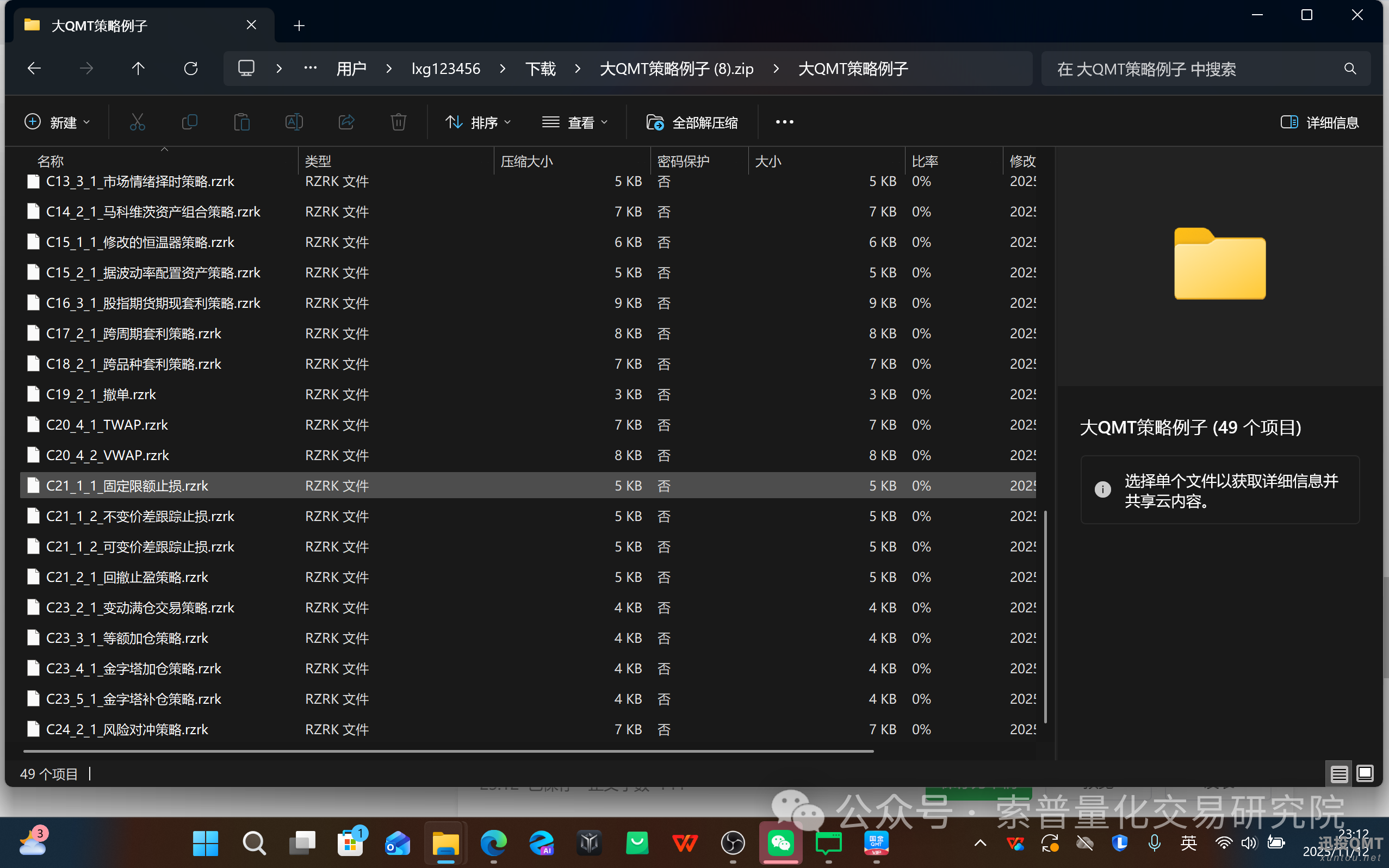Click the Paste clipboard icon
This screenshot has height=868, width=1389.
click(x=241, y=122)
